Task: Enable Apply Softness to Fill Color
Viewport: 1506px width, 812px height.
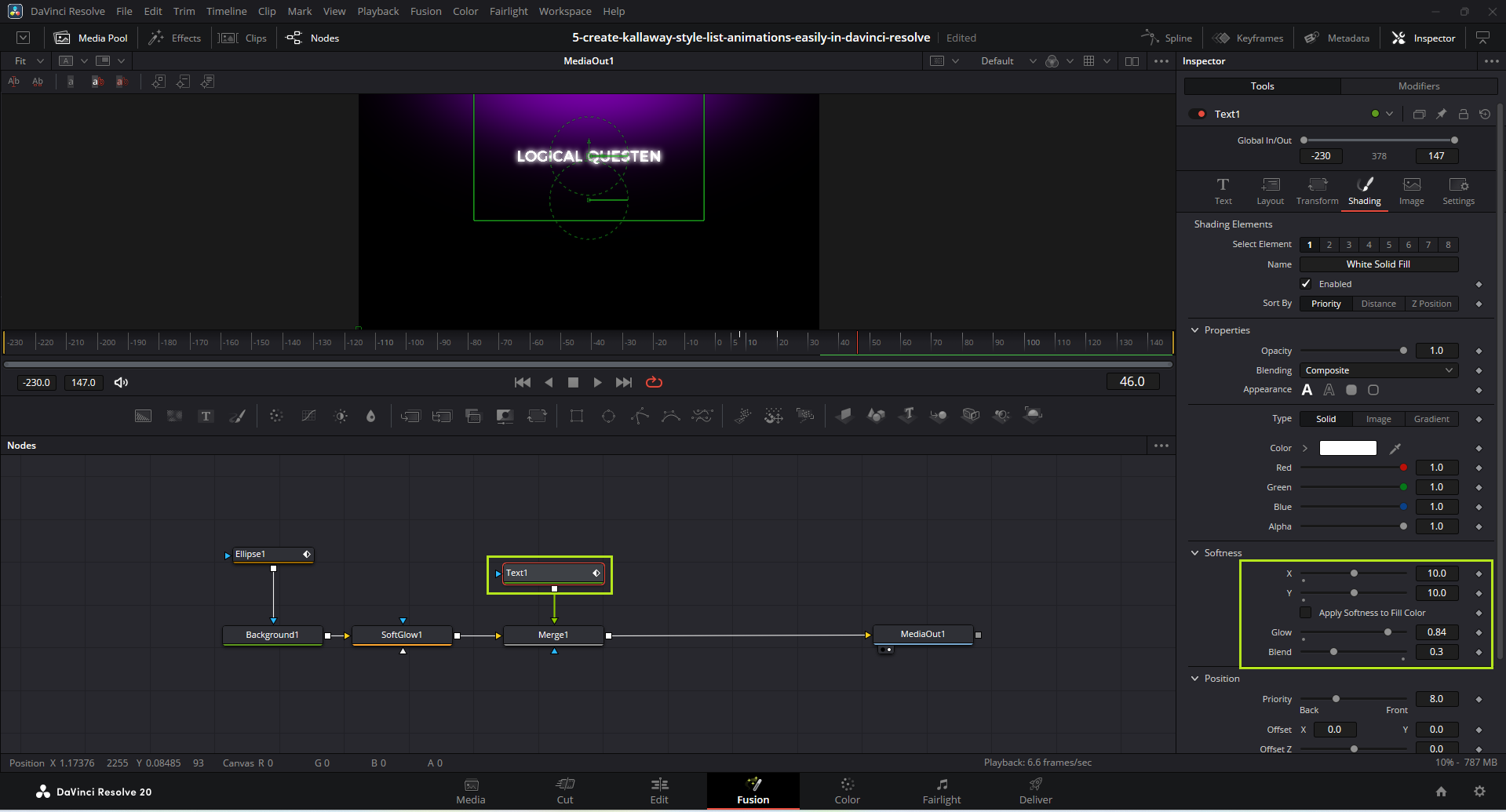Action: click(x=1306, y=613)
